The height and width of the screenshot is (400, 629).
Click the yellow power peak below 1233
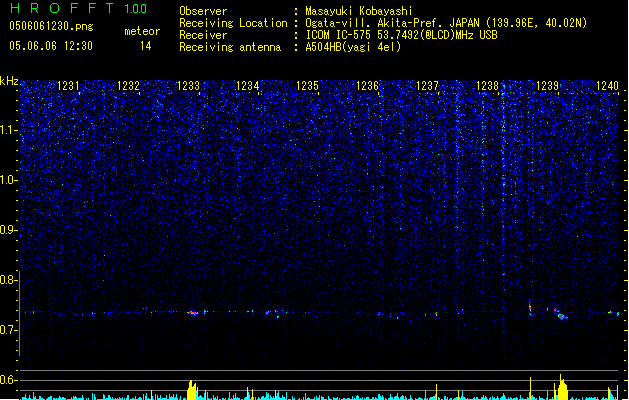[x=193, y=390]
